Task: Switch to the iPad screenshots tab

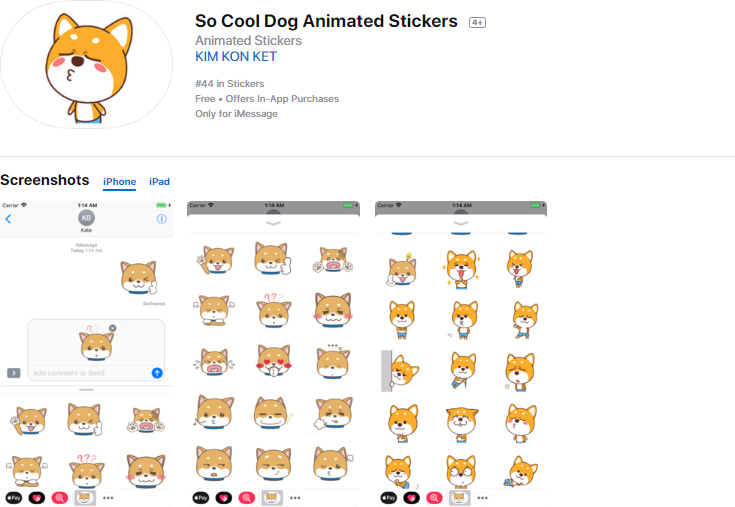Action: click(x=159, y=182)
